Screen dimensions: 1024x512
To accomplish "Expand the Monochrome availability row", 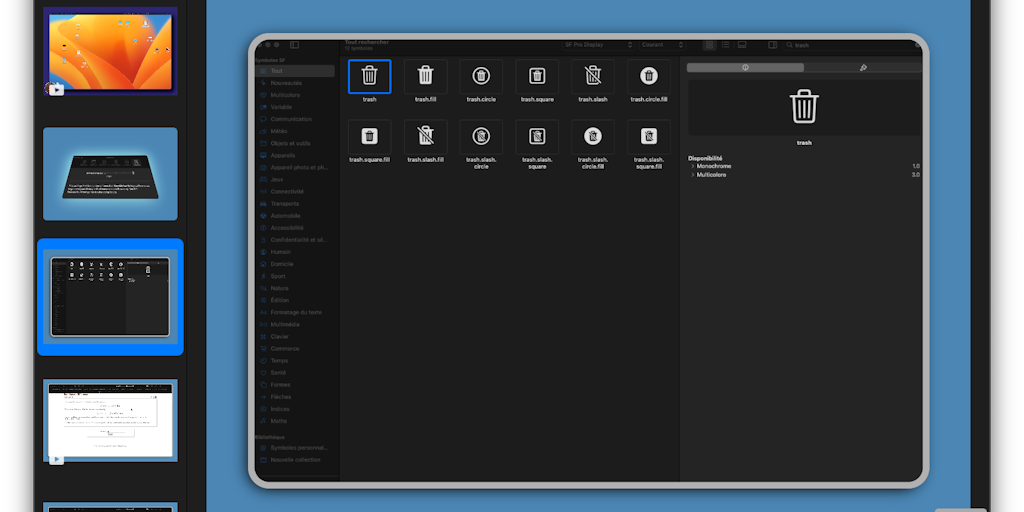I will [x=692, y=166].
